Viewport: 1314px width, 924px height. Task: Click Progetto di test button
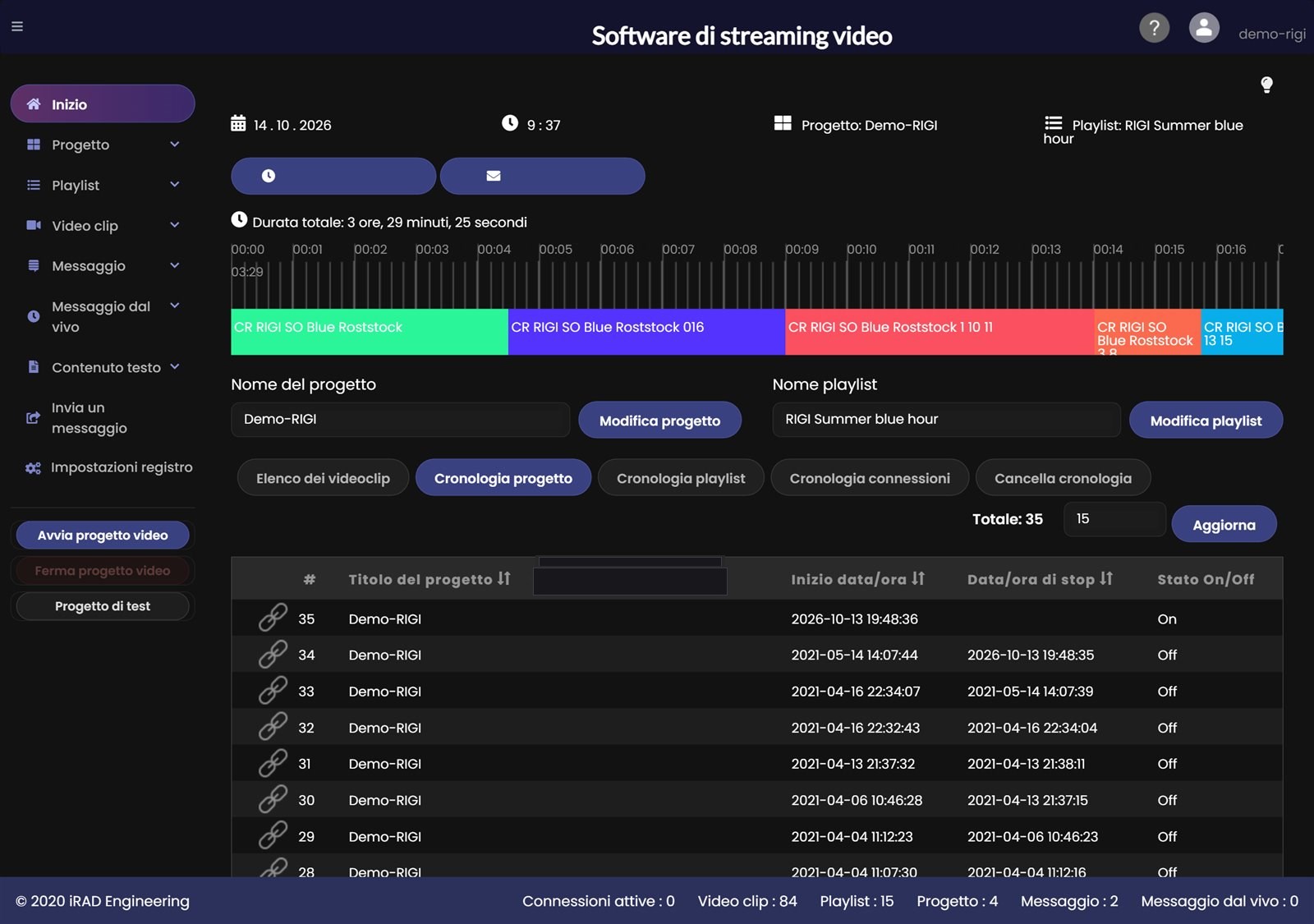point(103,605)
